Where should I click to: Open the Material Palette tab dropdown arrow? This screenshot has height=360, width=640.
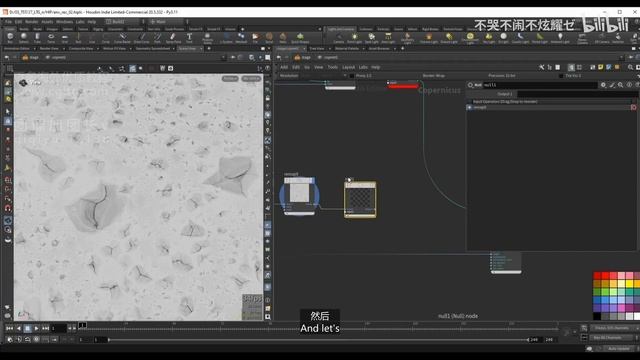click(x=363, y=49)
